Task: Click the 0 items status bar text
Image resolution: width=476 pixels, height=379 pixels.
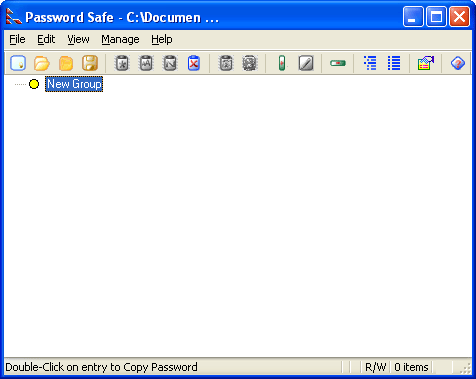Action: pos(411,367)
